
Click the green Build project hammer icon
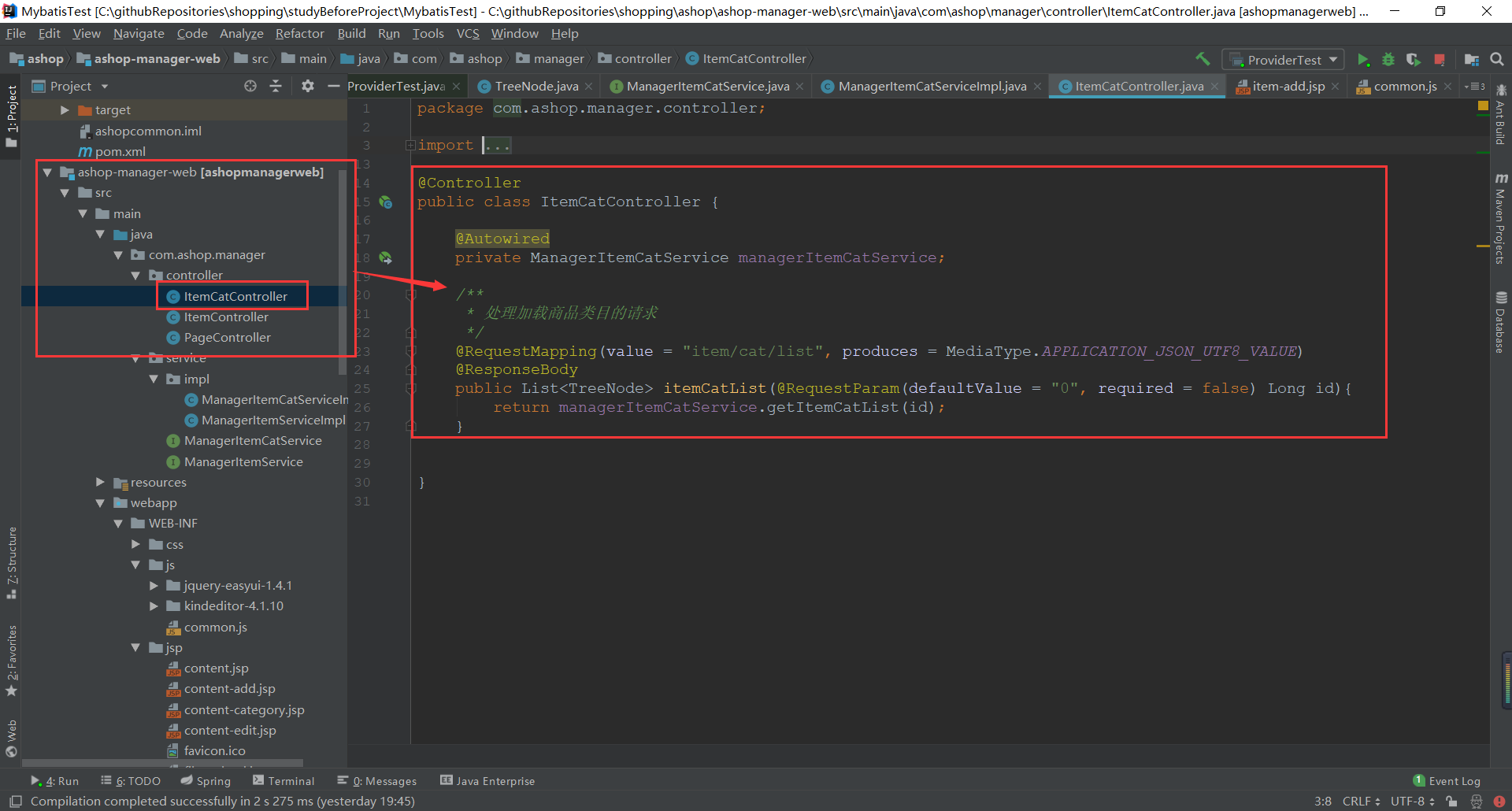pos(1203,59)
